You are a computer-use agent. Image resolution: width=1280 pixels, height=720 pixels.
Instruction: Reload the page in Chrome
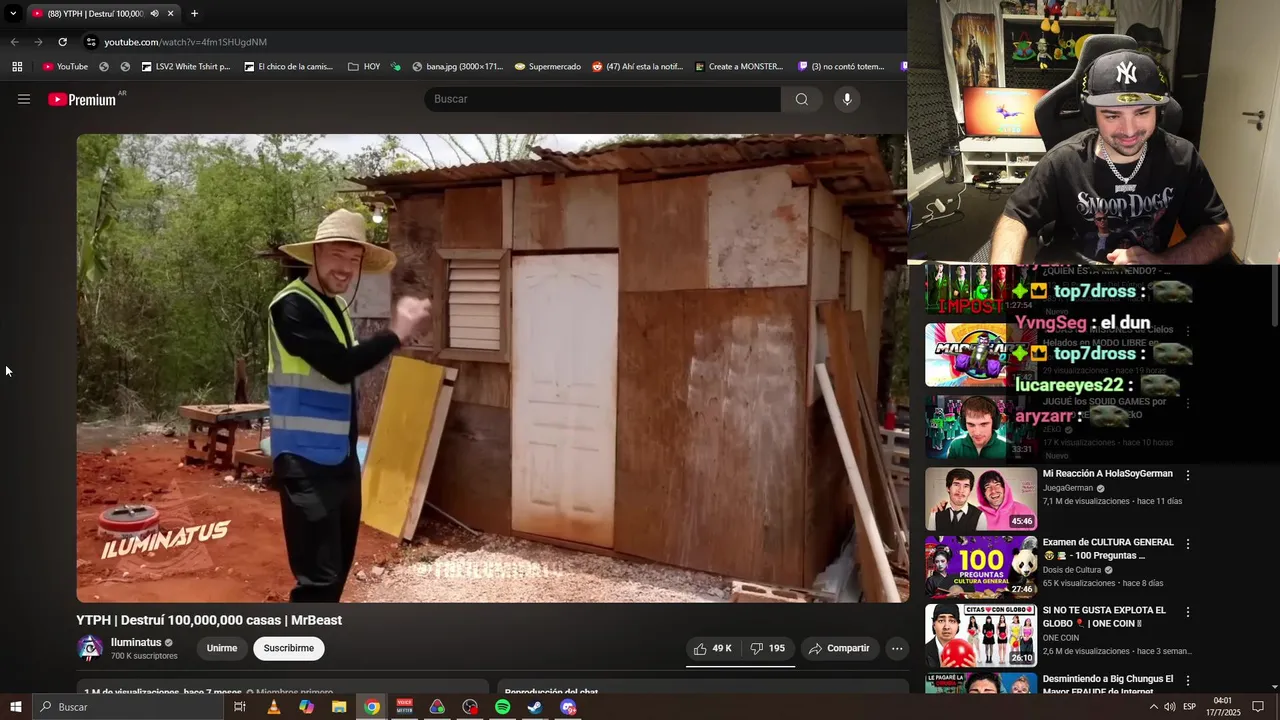62,42
